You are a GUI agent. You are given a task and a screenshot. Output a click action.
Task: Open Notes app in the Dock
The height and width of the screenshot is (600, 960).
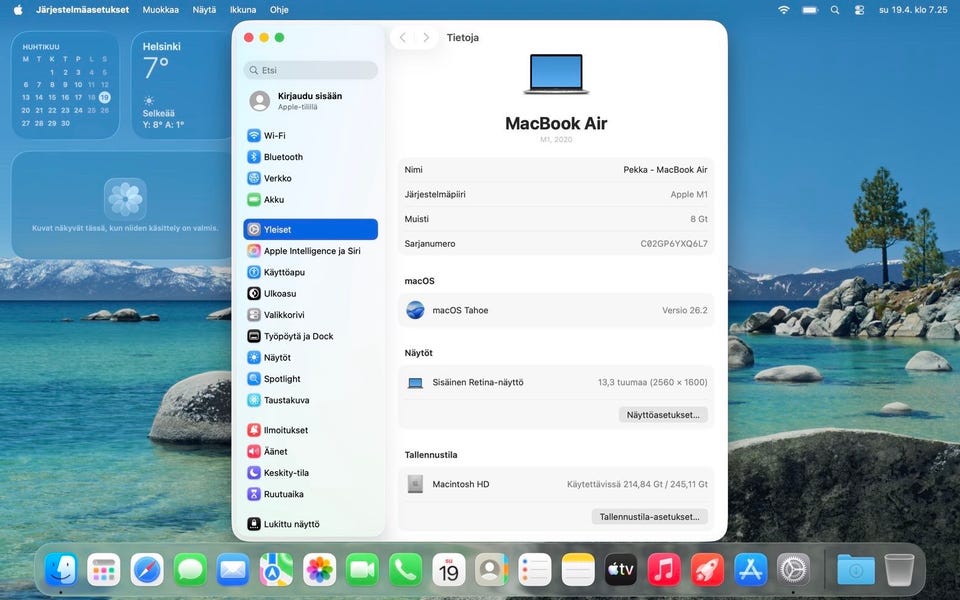tap(578, 570)
